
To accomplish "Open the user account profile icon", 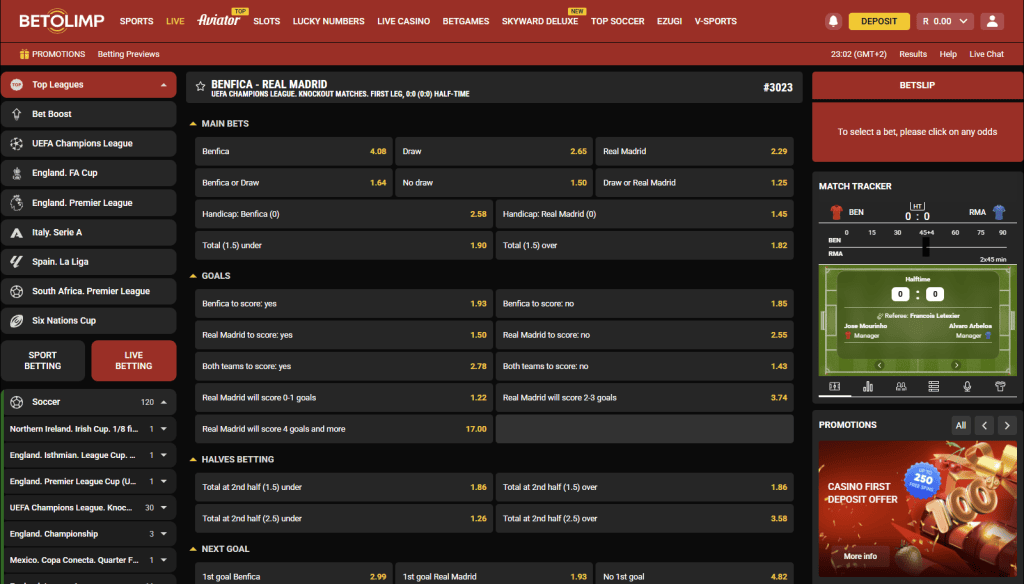I will (991, 22).
